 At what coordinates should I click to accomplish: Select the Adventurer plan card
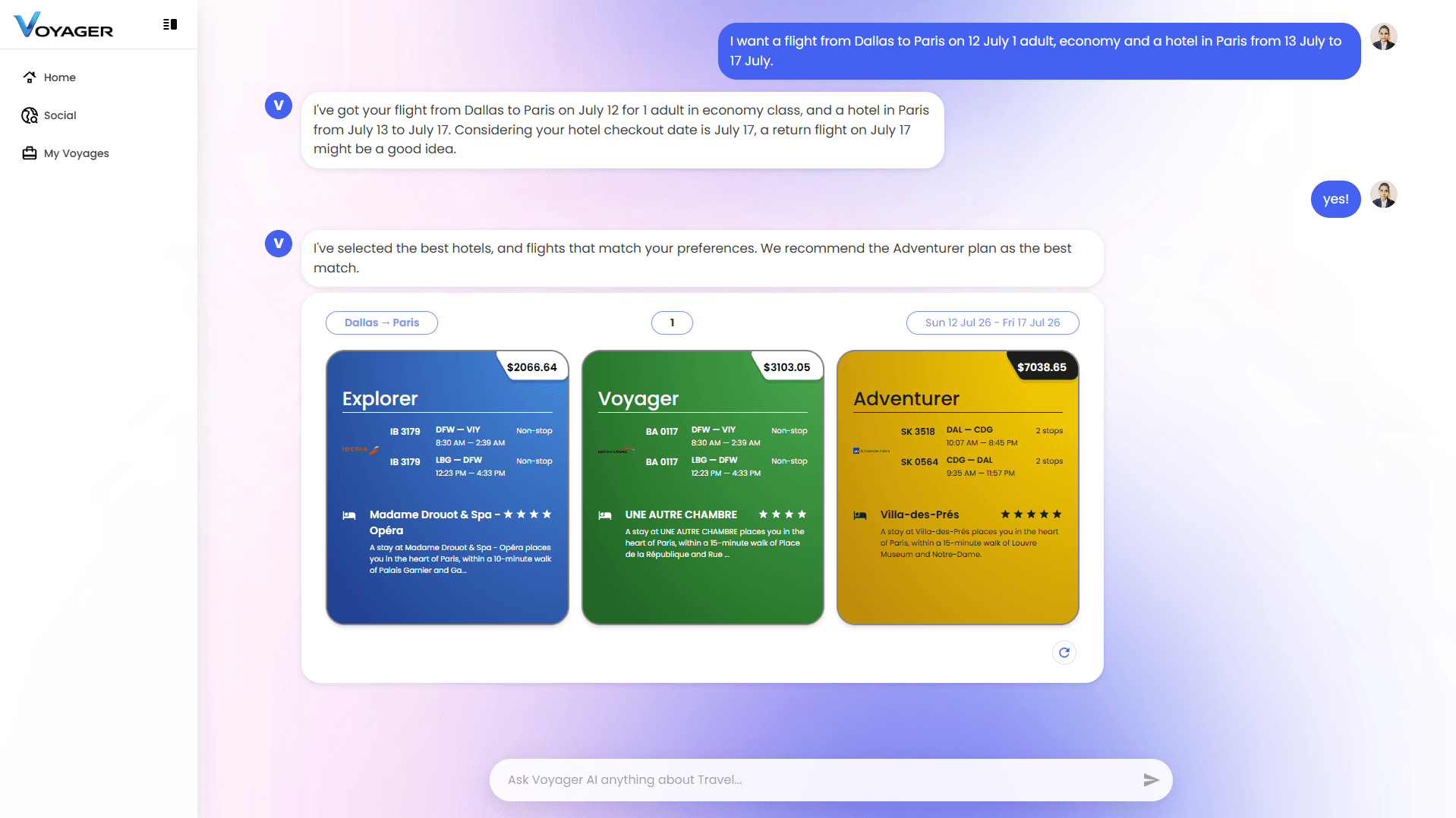(958, 488)
